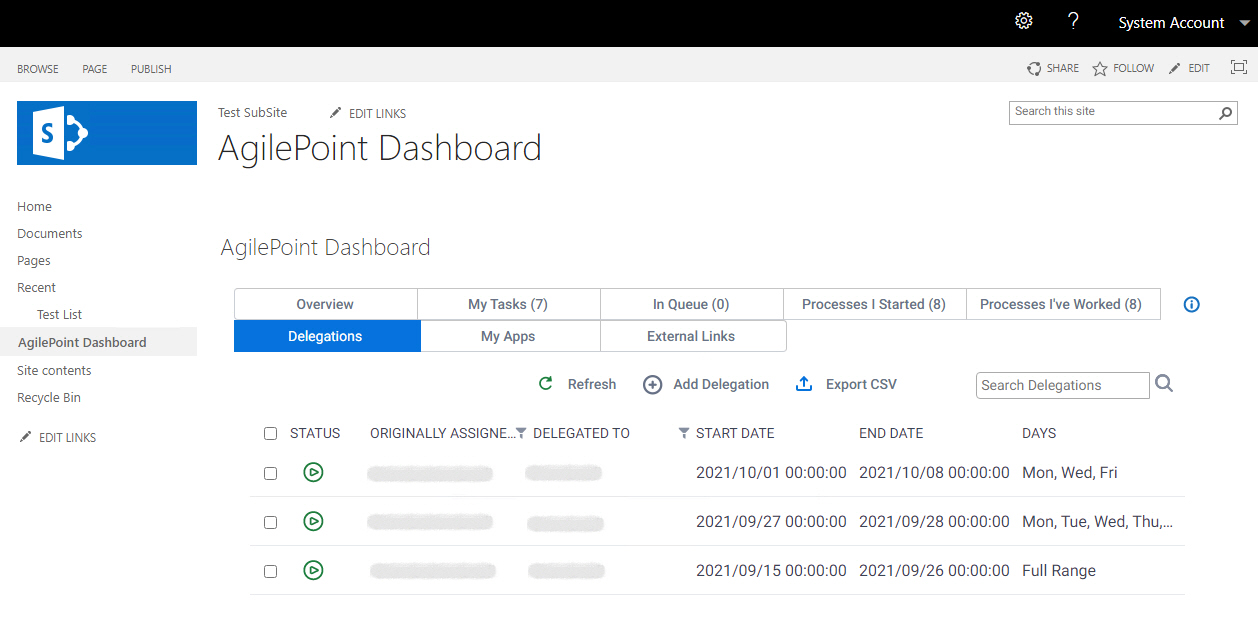Open filter for Originally Assigned column
The height and width of the screenshot is (640, 1258).
(521, 433)
